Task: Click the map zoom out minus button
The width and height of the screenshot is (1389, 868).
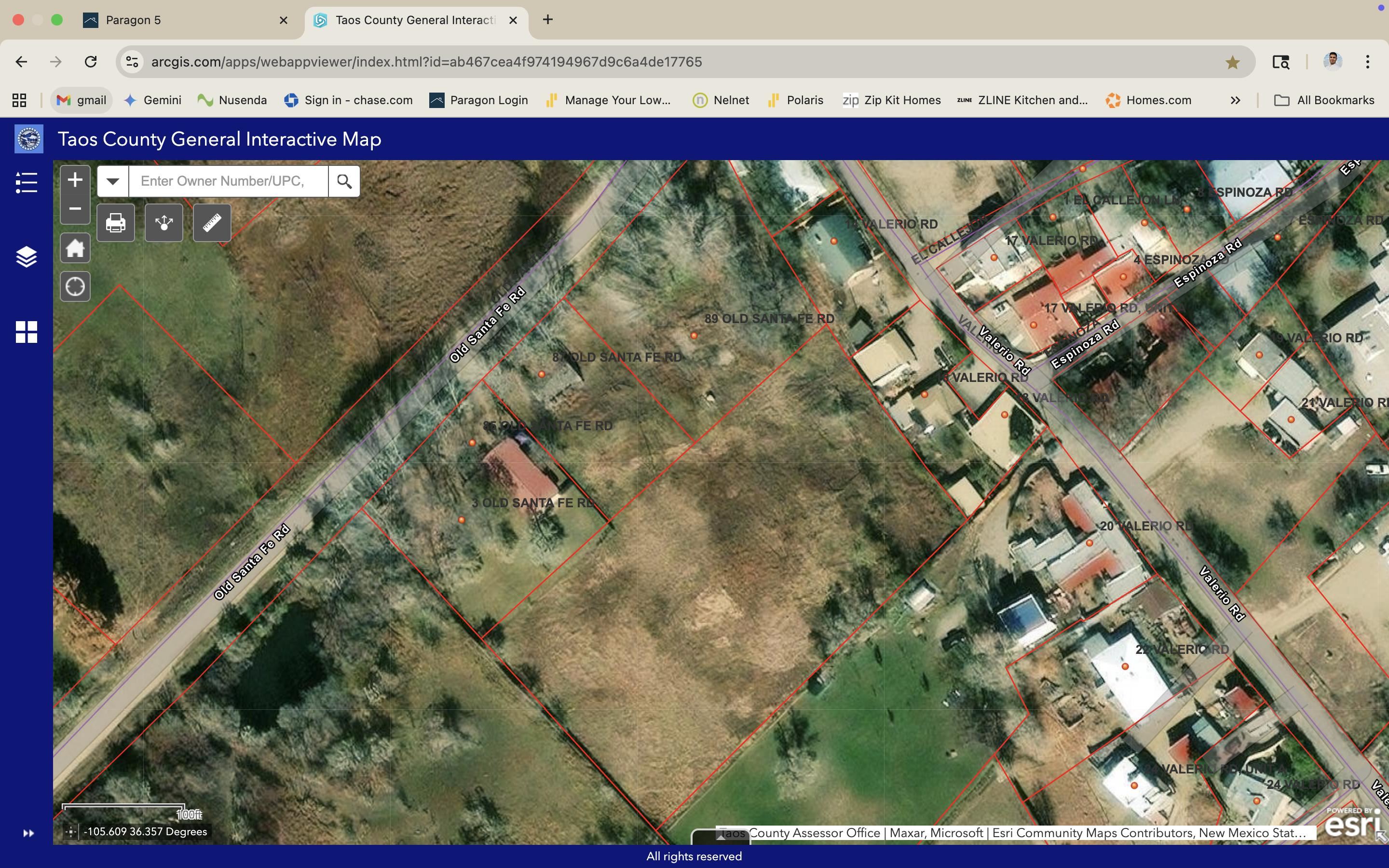Action: pyautogui.click(x=75, y=209)
